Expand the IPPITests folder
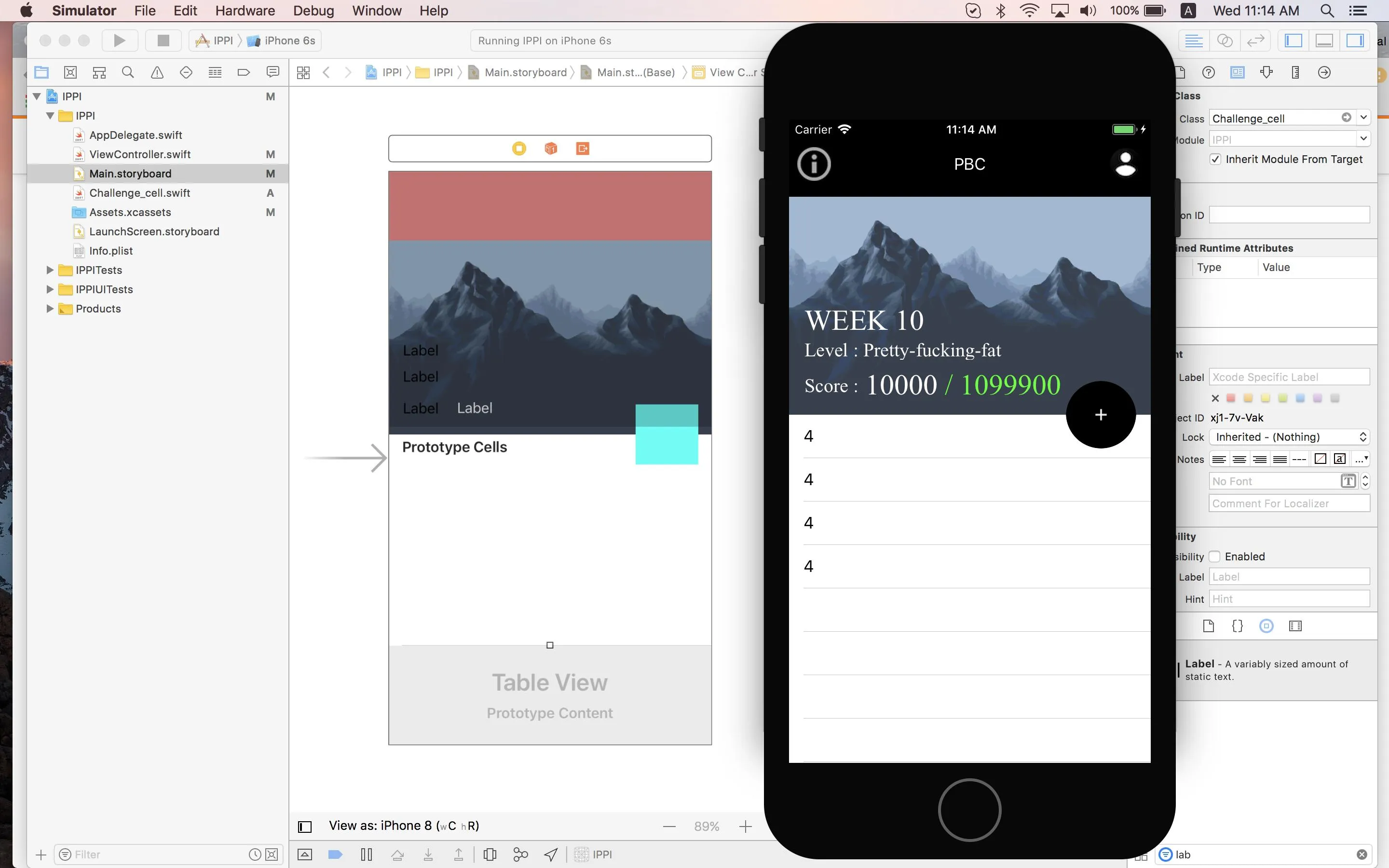 50,270
